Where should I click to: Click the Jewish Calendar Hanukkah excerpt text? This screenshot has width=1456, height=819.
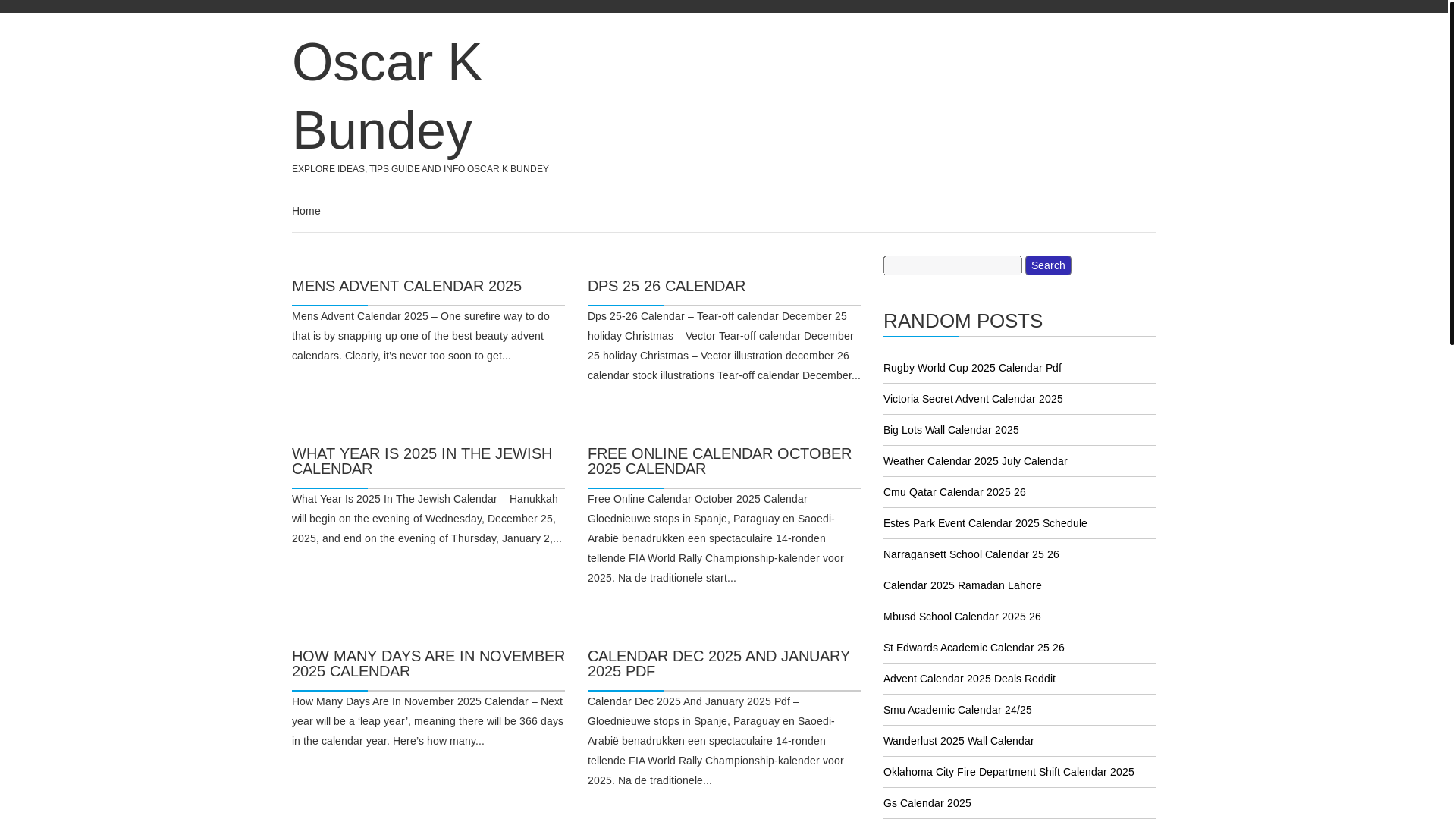click(x=427, y=519)
